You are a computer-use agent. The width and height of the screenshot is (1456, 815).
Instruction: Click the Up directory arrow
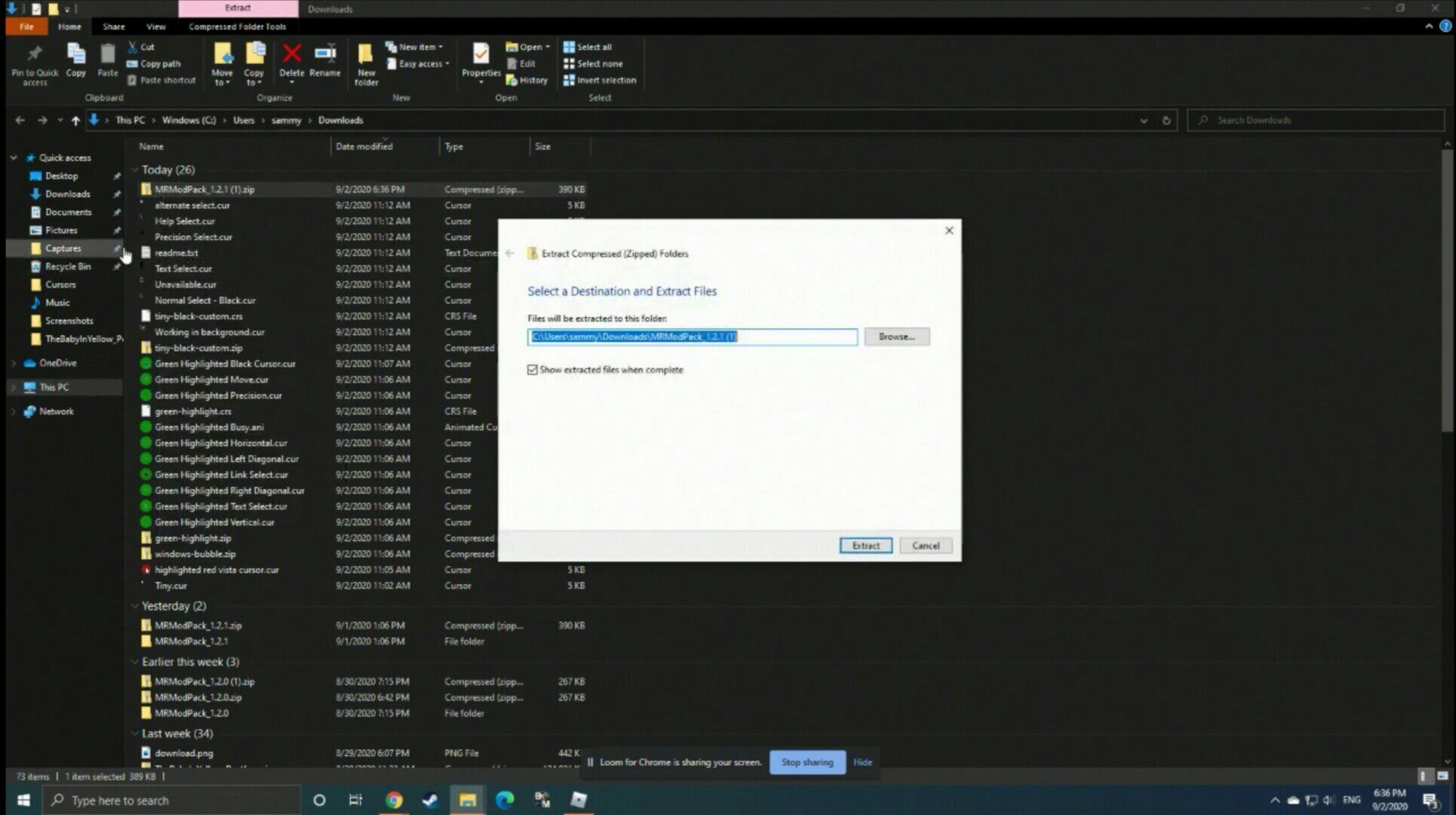[x=75, y=120]
